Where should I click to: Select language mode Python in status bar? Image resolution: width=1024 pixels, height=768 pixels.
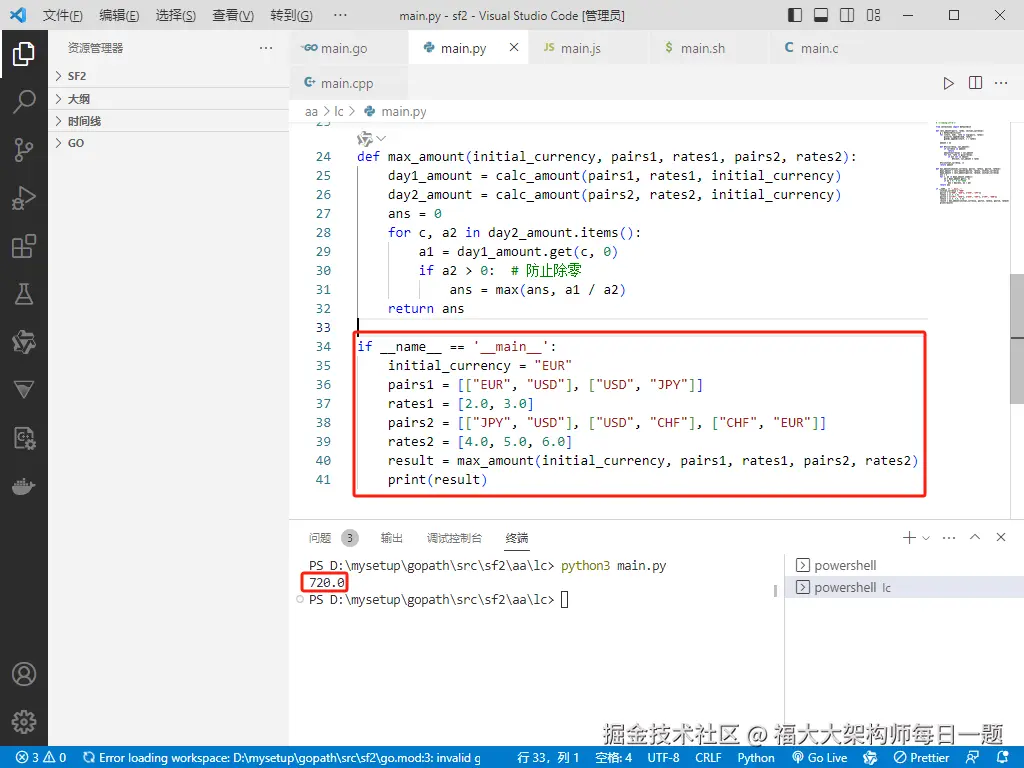756,758
